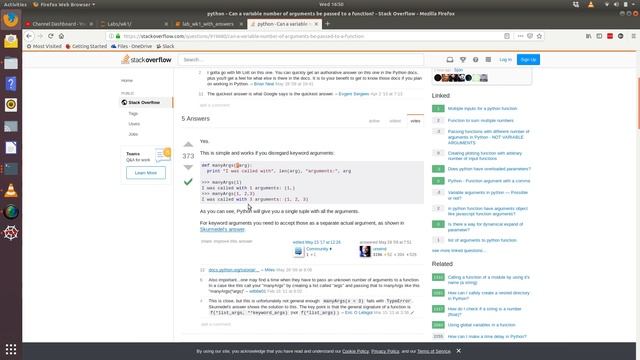Open Files from the Ubuntu dock

(x=11, y=63)
